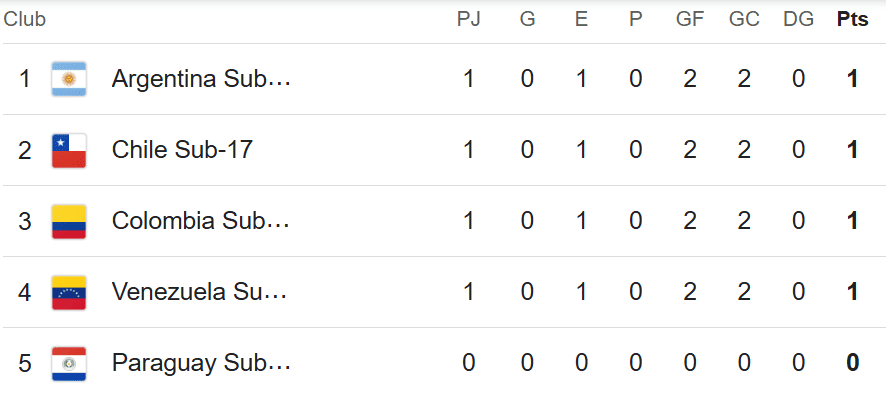Click the DG column header
The width and height of the screenshot is (886, 399).
(x=798, y=19)
